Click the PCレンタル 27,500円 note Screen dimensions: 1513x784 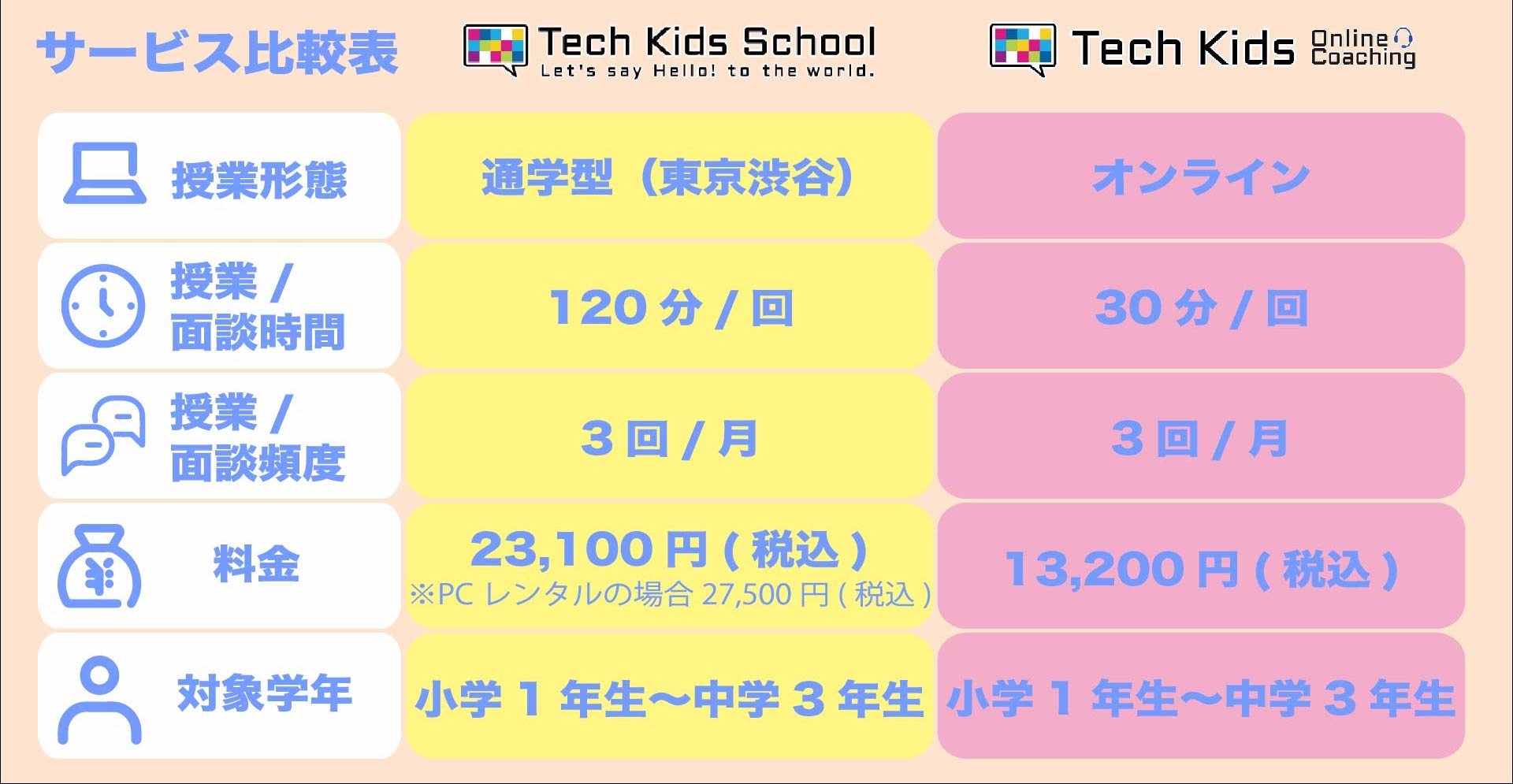point(670,594)
